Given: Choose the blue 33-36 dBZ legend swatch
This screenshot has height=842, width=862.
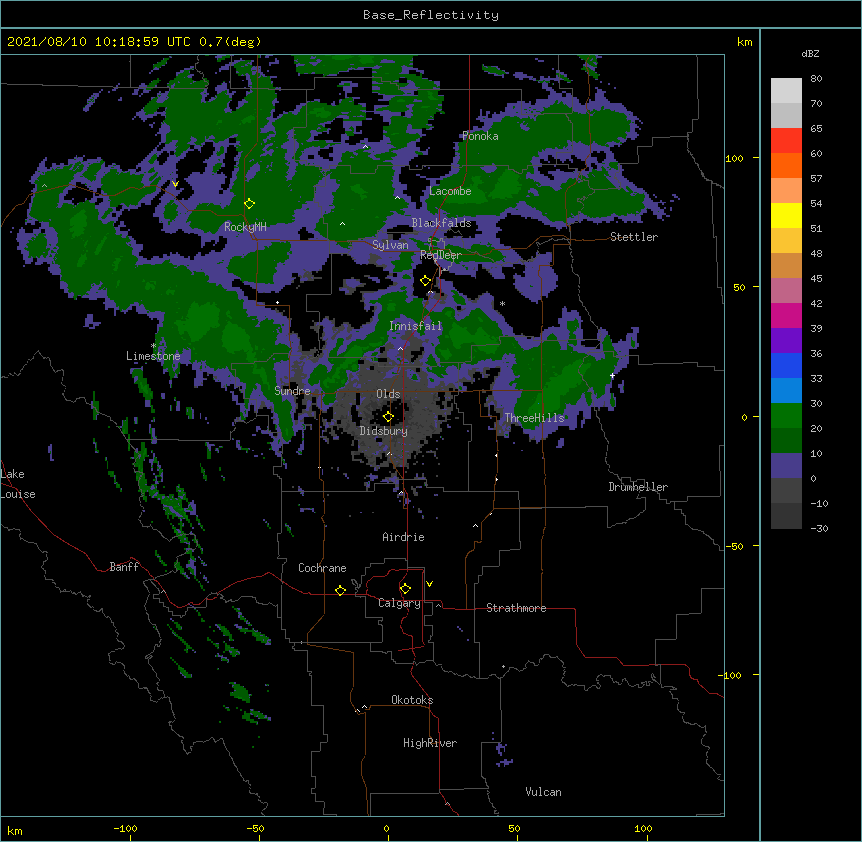Looking at the screenshot, I should 786,365.
